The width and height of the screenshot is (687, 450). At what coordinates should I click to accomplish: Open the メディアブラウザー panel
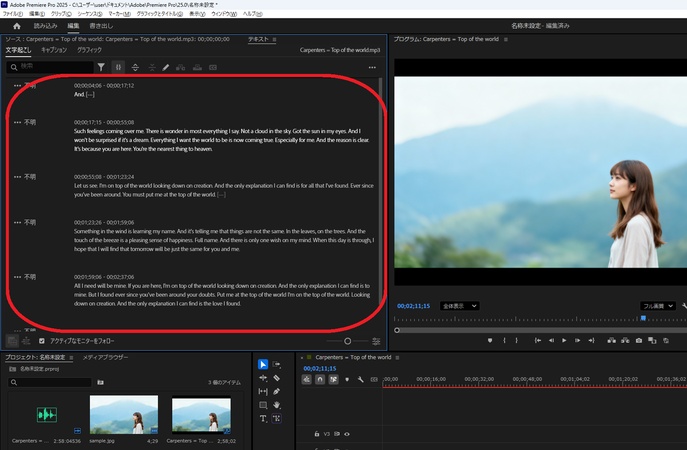(105, 357)
